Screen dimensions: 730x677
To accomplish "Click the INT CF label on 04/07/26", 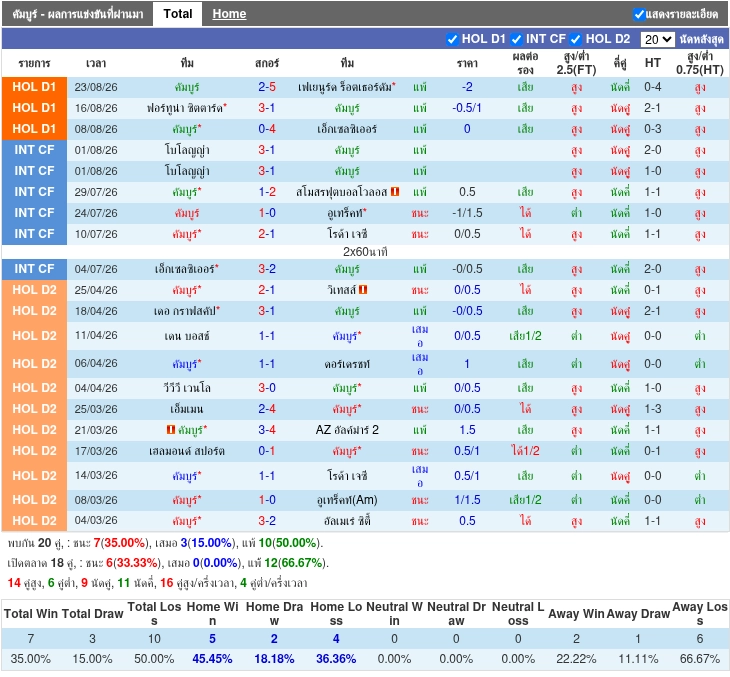I will 34,269.
